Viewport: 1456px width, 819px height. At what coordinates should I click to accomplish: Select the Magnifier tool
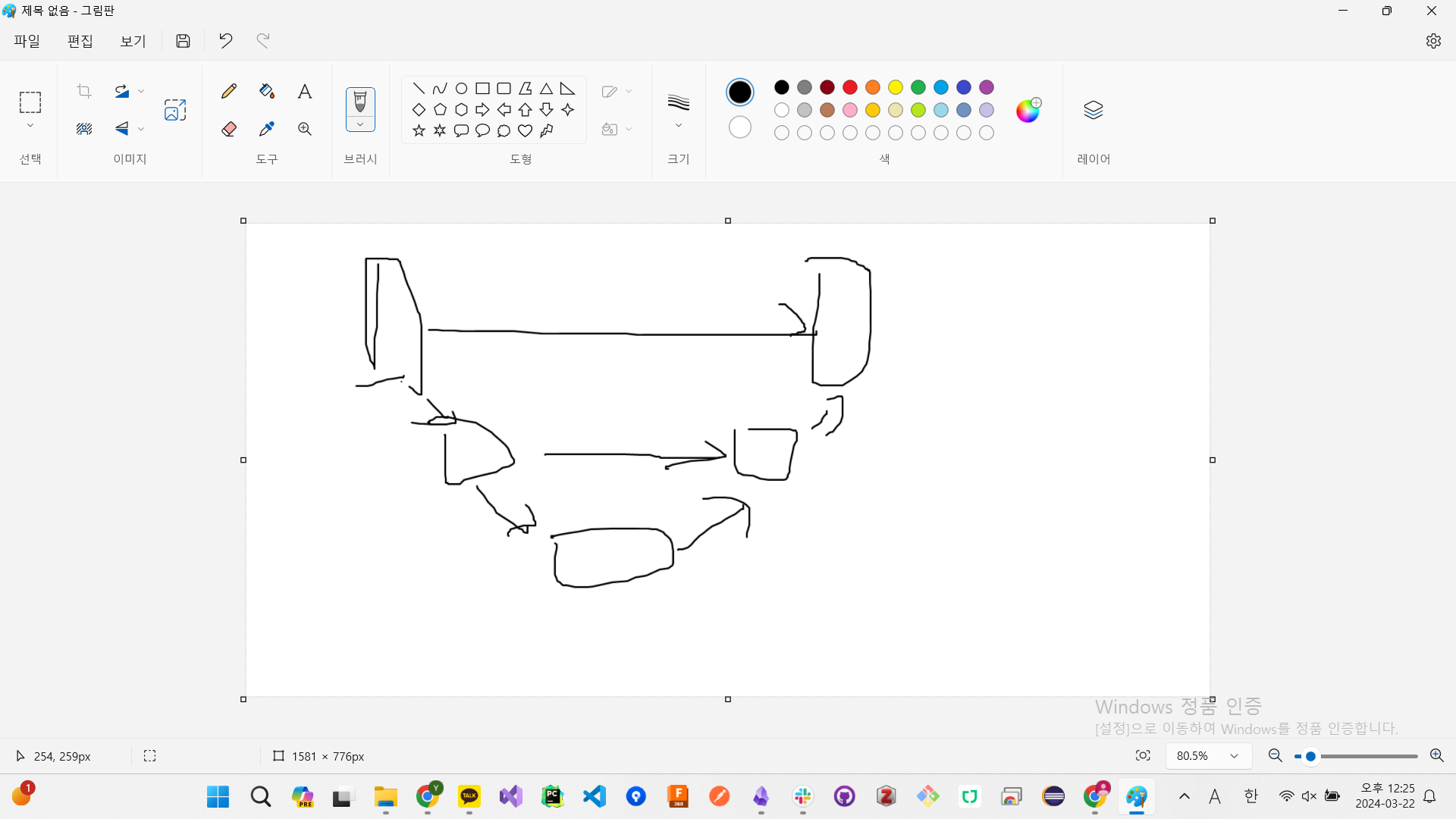[305, 129]
